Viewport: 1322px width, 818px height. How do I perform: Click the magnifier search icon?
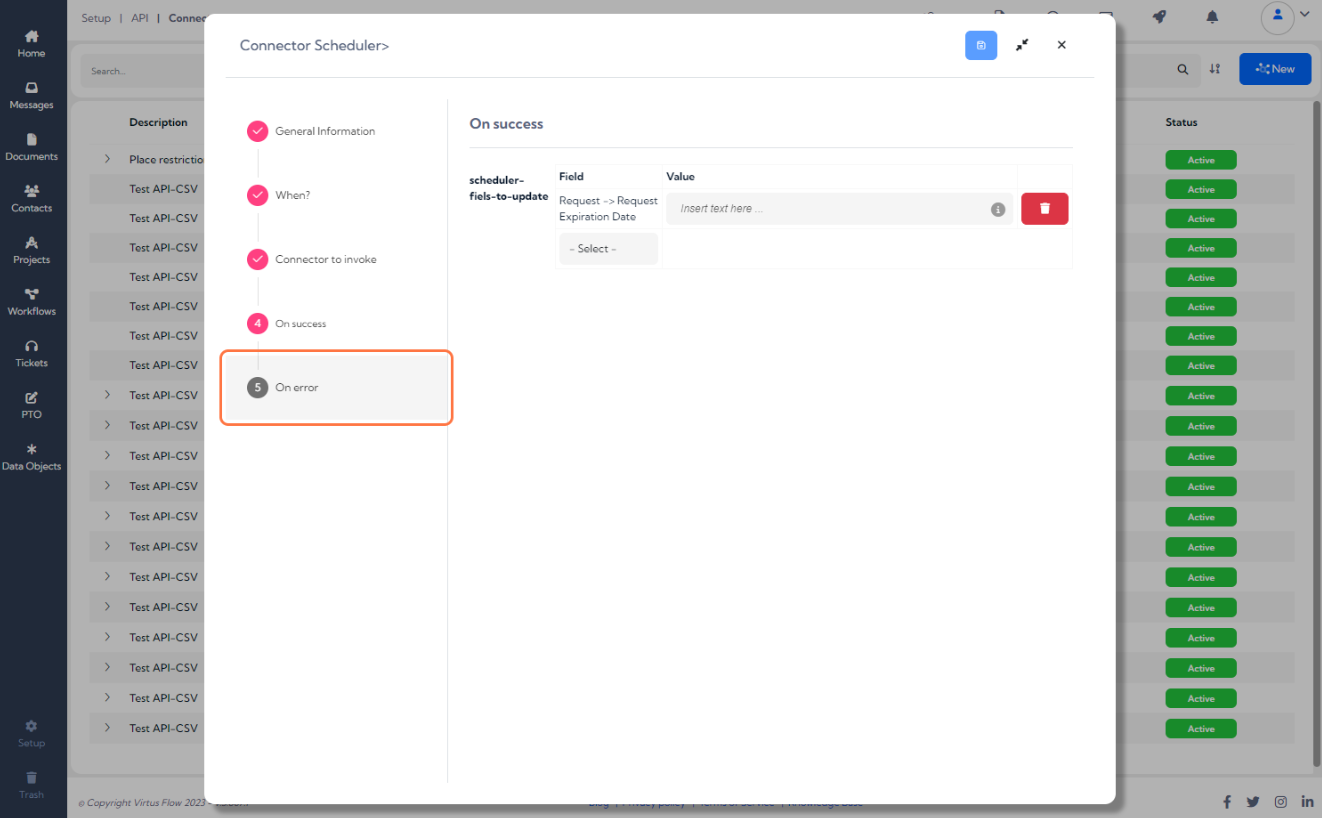pos(1183,69)
